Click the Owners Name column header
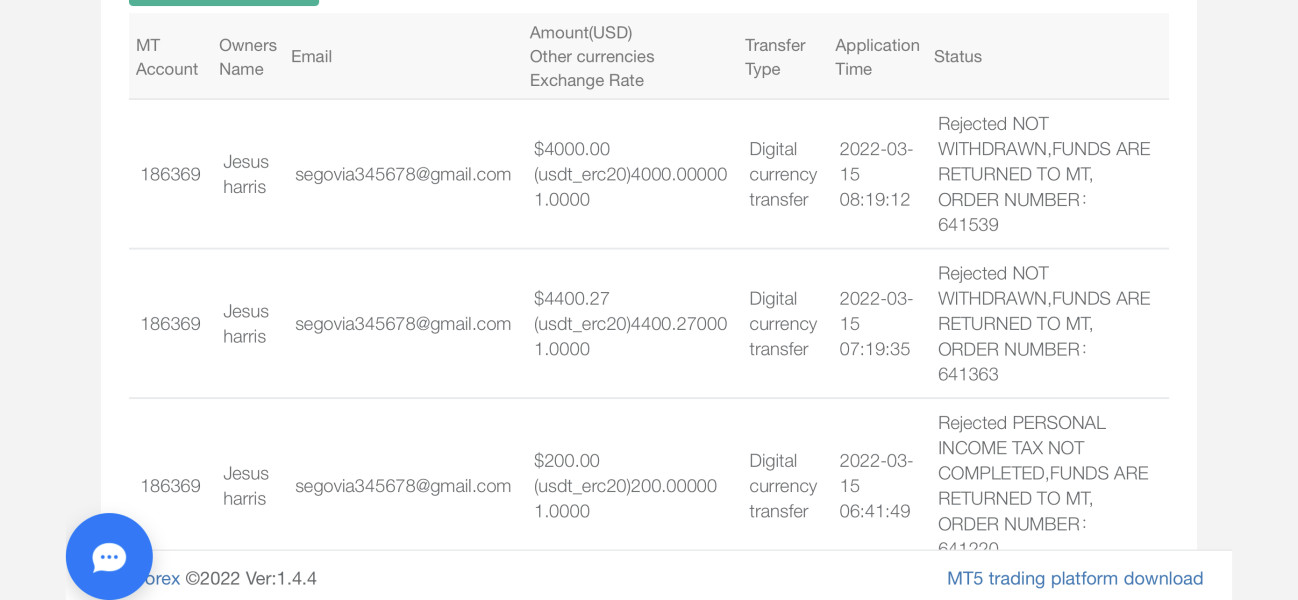The width and height of the screenshot is (1298, 600). coord(247,57)
